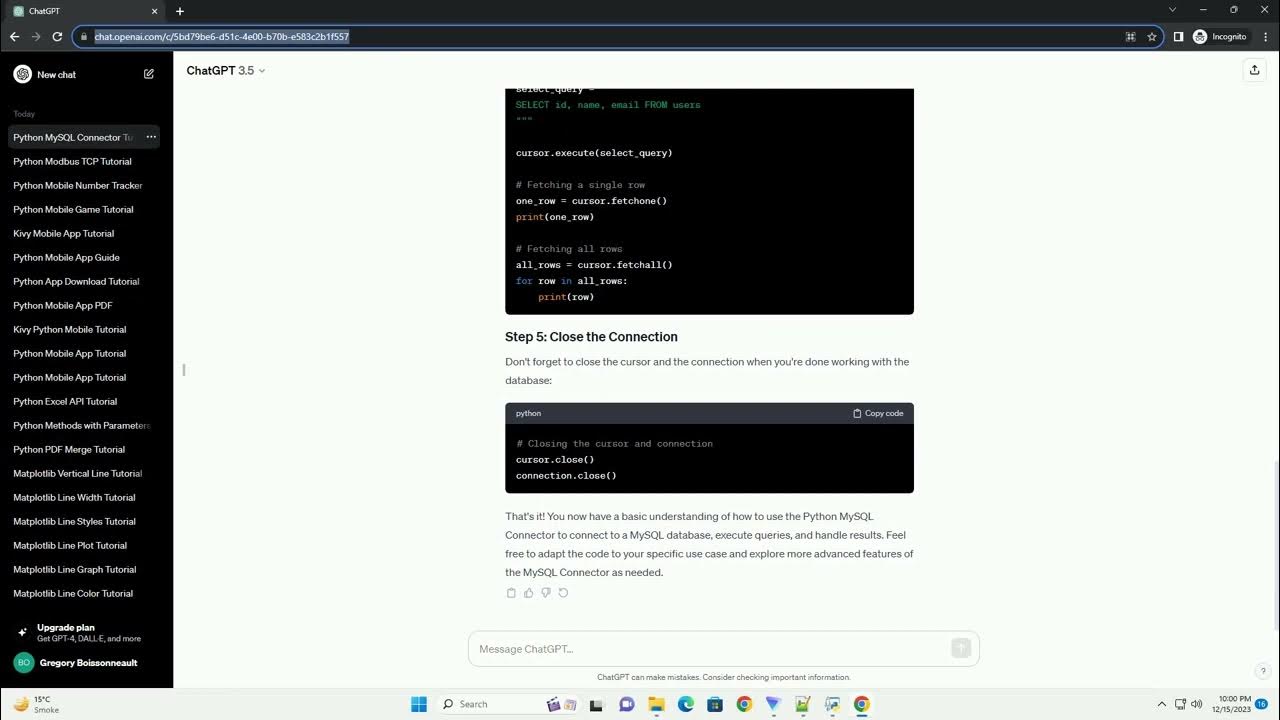
Task: Open Microsoft Edge from the taskbar
Action: tap(686, 704)
